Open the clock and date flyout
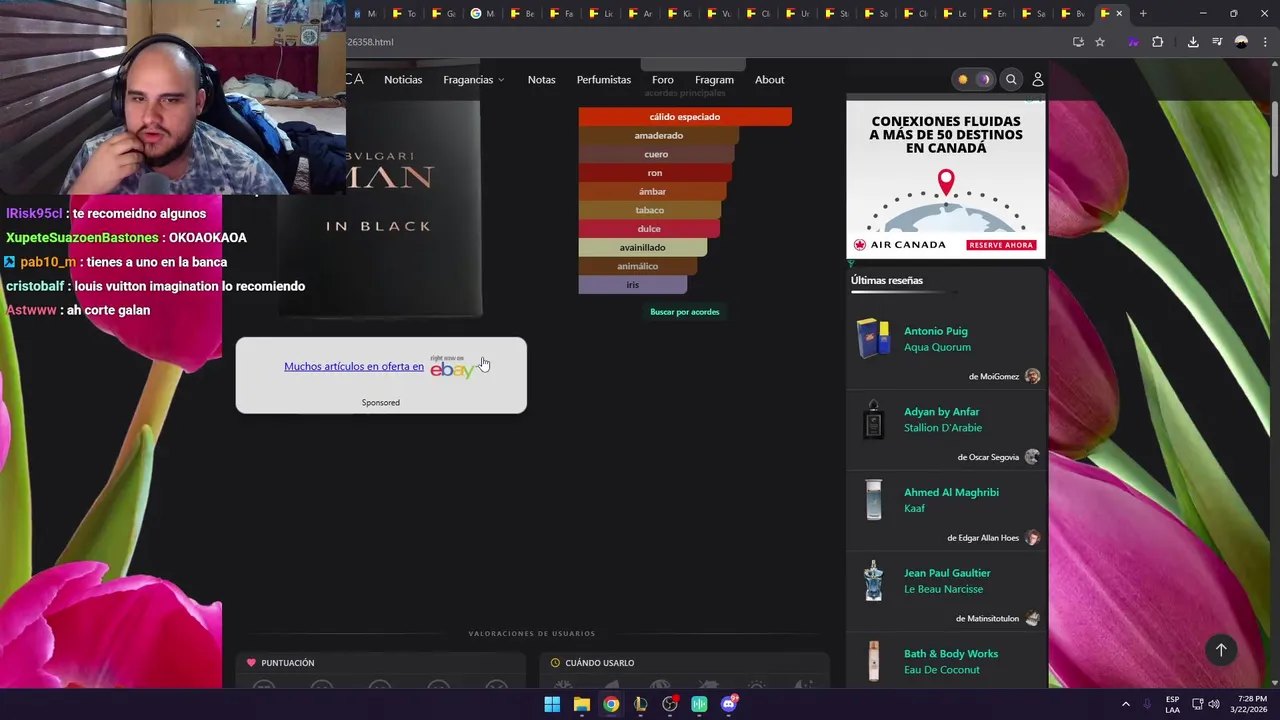Screen dimensions: 1280x720 click(1249, 704)
